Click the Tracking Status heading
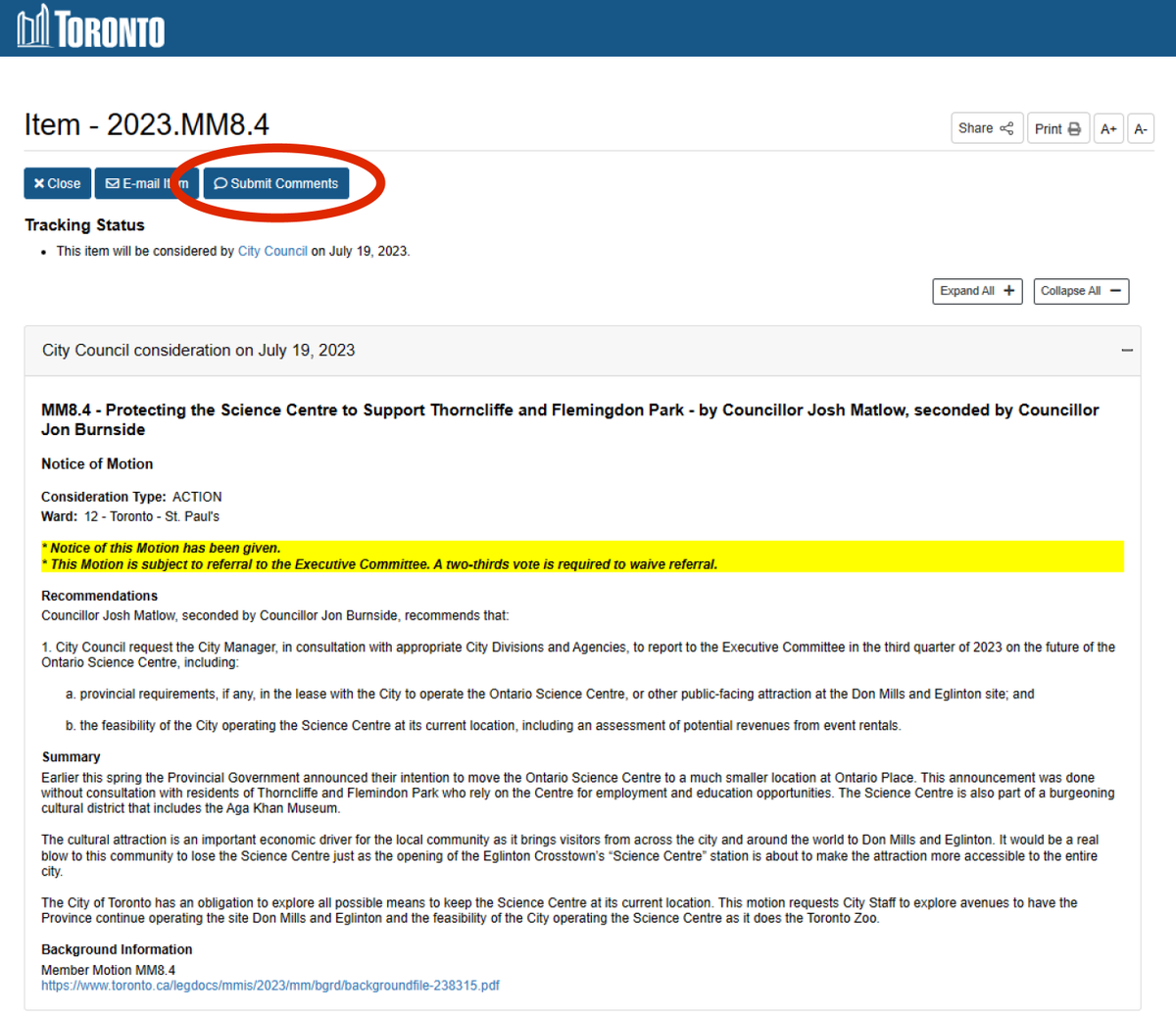The width and height of the screenshot is (1176, 1013). click(x=84, y=225)
